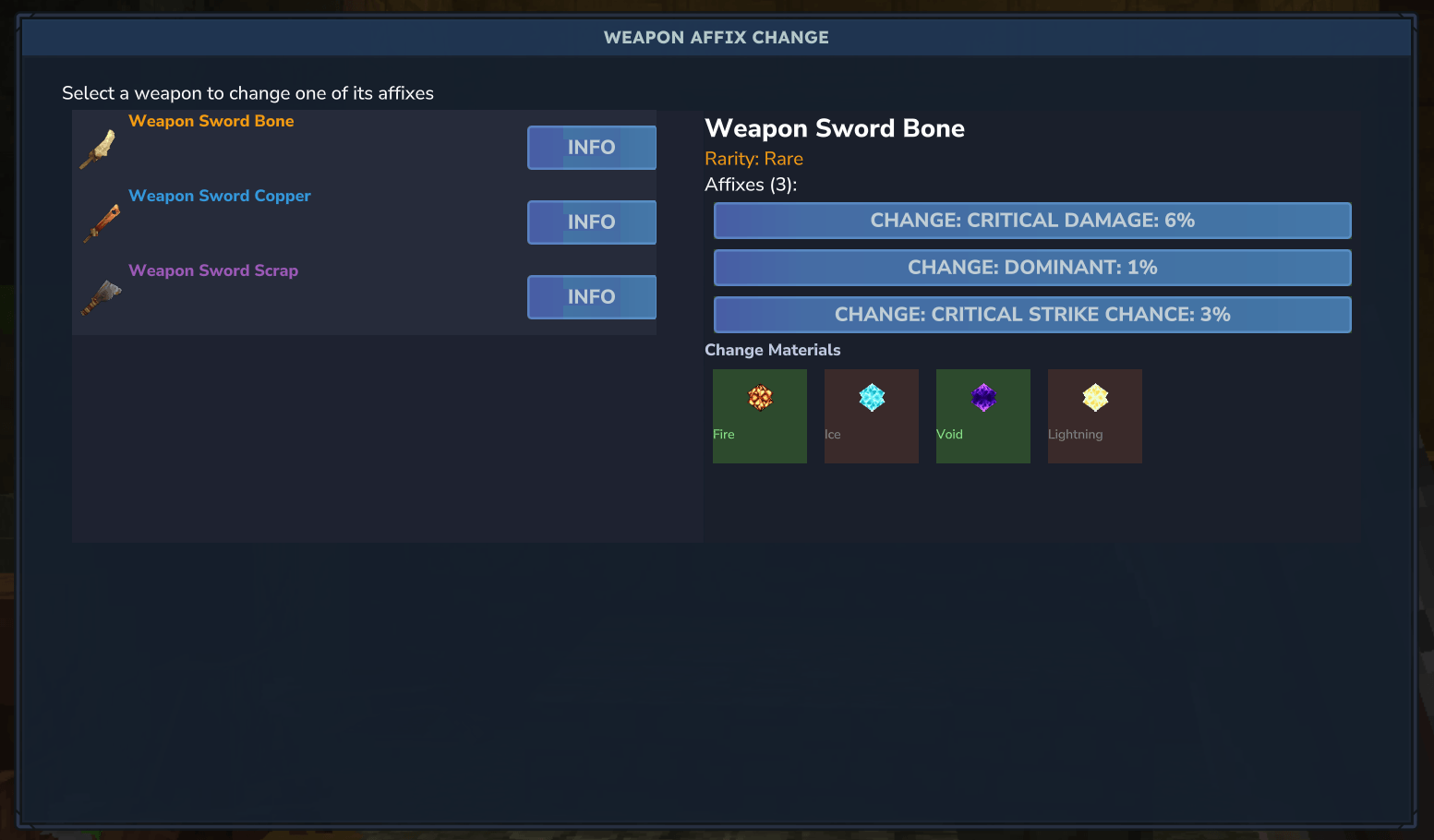Open INFO for Weapon Sword Copper

click(x=592, y=222)
